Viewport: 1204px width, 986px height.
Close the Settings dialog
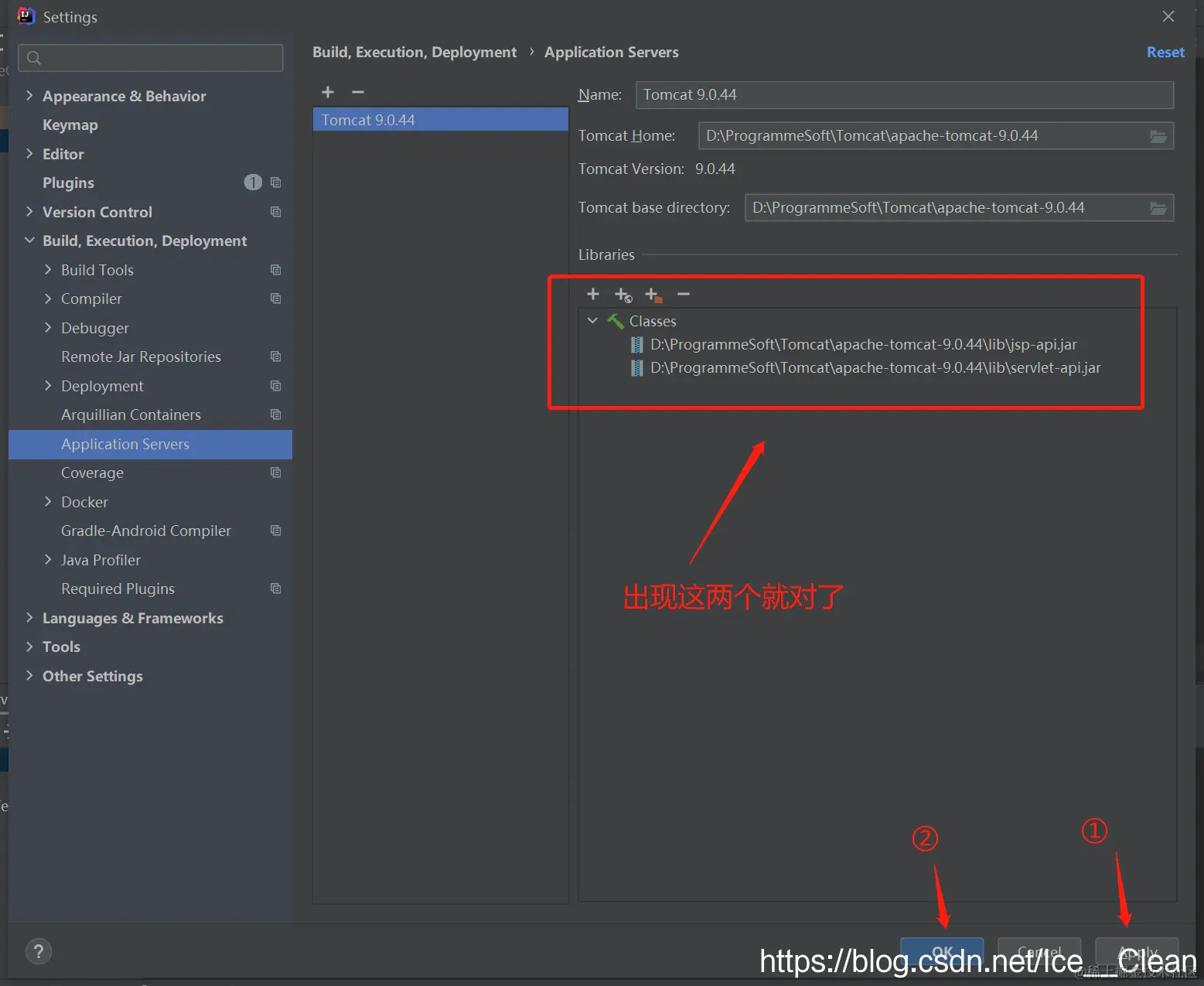click(x=1168, y=16)
